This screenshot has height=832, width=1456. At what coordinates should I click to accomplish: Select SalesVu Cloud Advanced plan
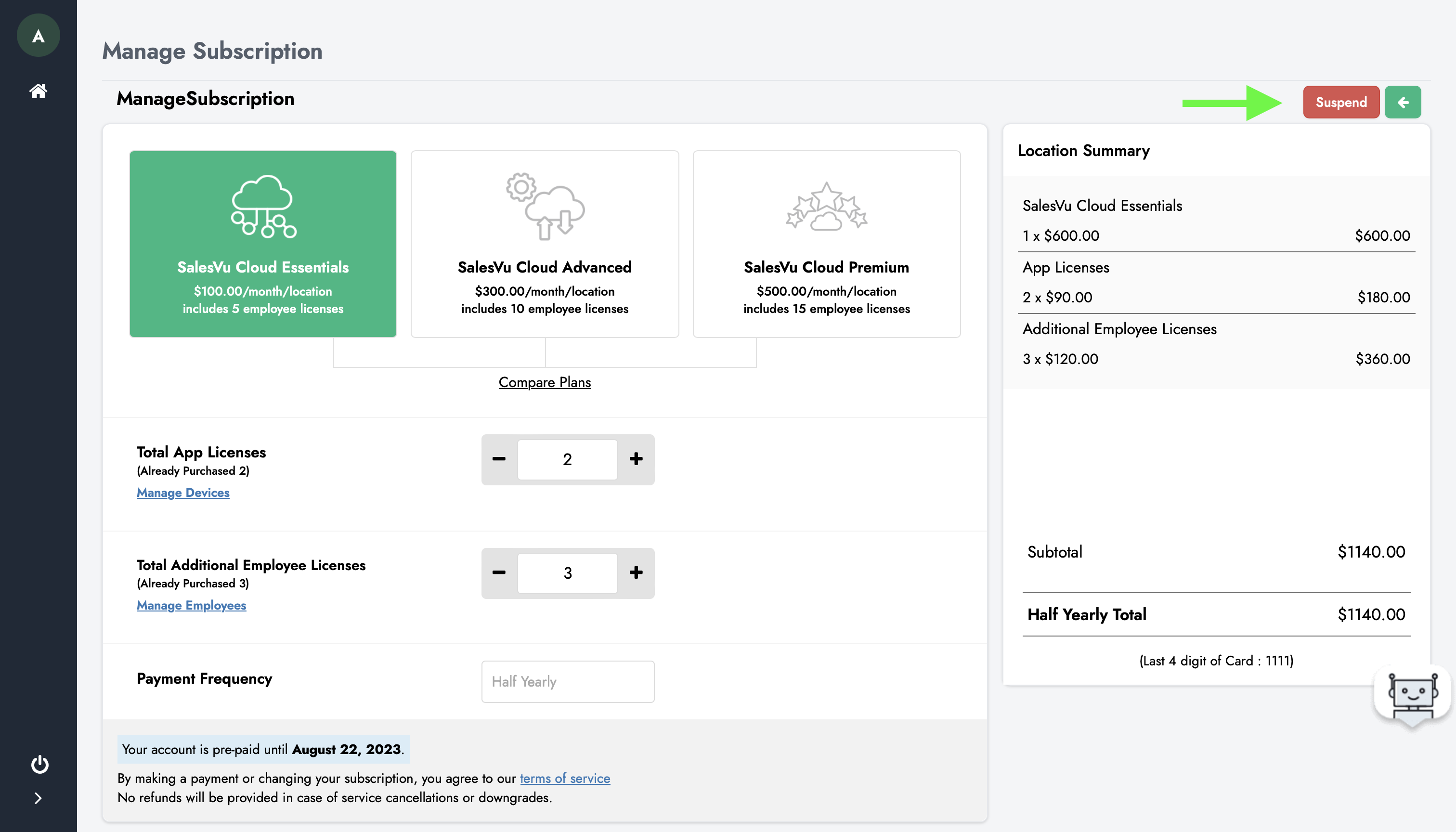pos(545,244)
